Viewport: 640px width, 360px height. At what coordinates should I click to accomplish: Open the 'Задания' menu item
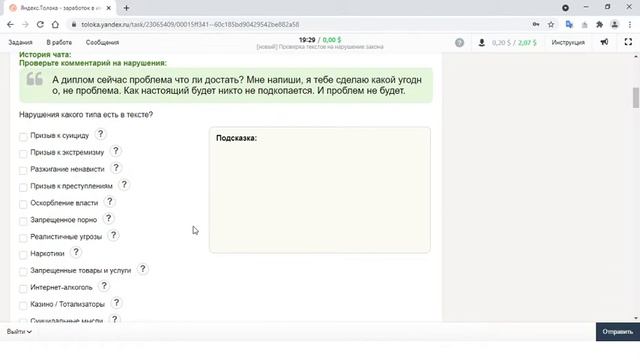20,42
